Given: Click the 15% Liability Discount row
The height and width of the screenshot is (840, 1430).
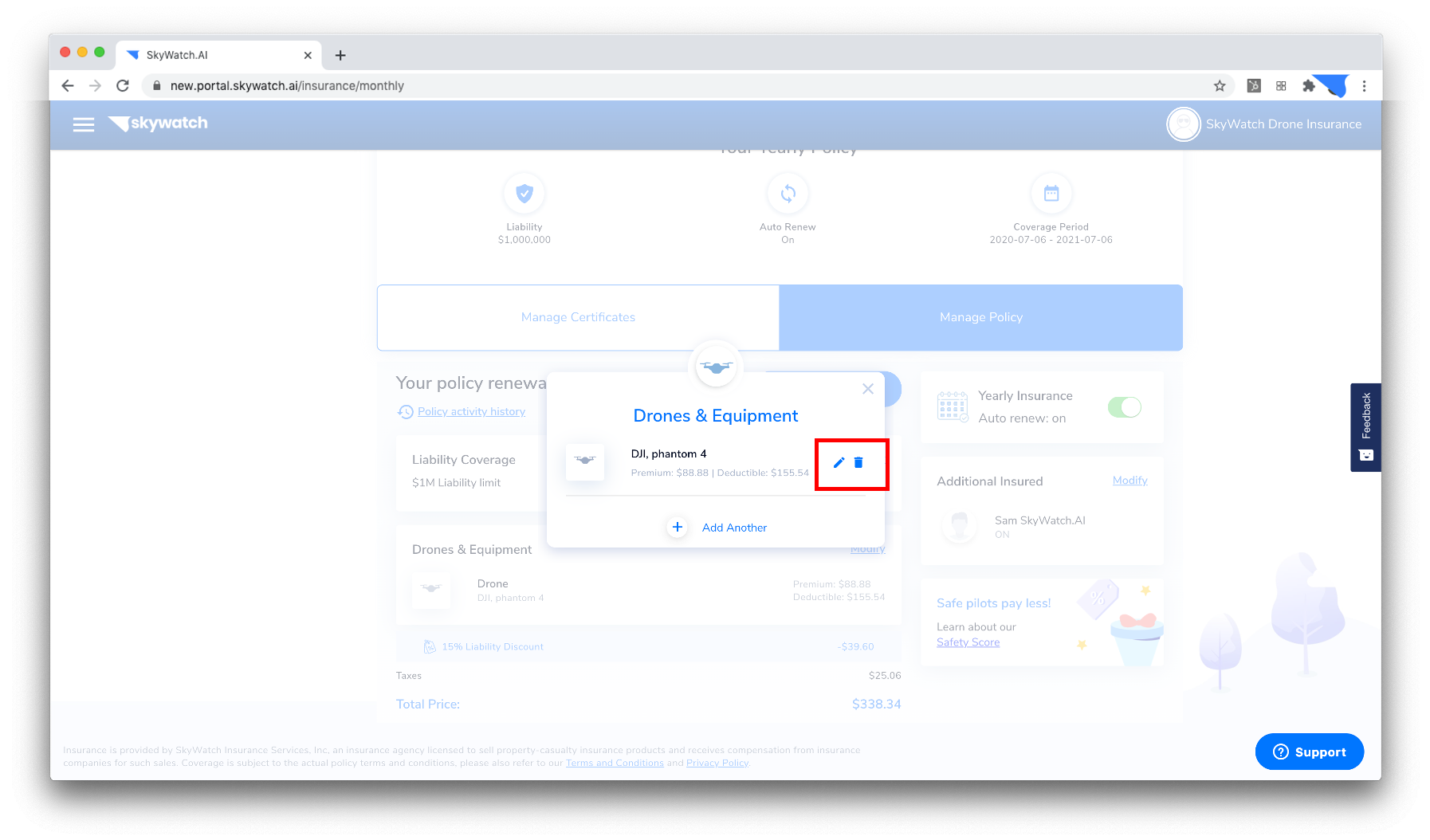Looking at the screenshot, I should [649, 646].
